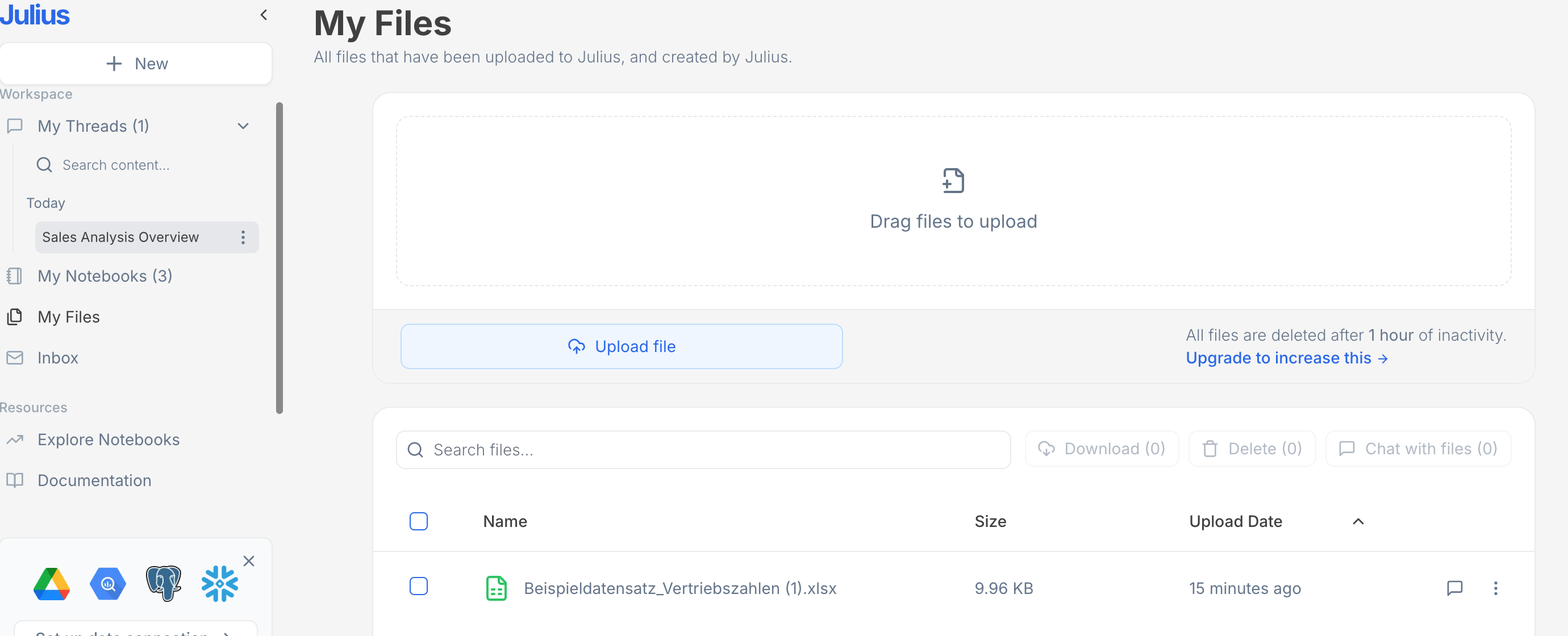Click the My Notebooks book icon
Viewport: 1568px width, 636px height.
[15, 276]
